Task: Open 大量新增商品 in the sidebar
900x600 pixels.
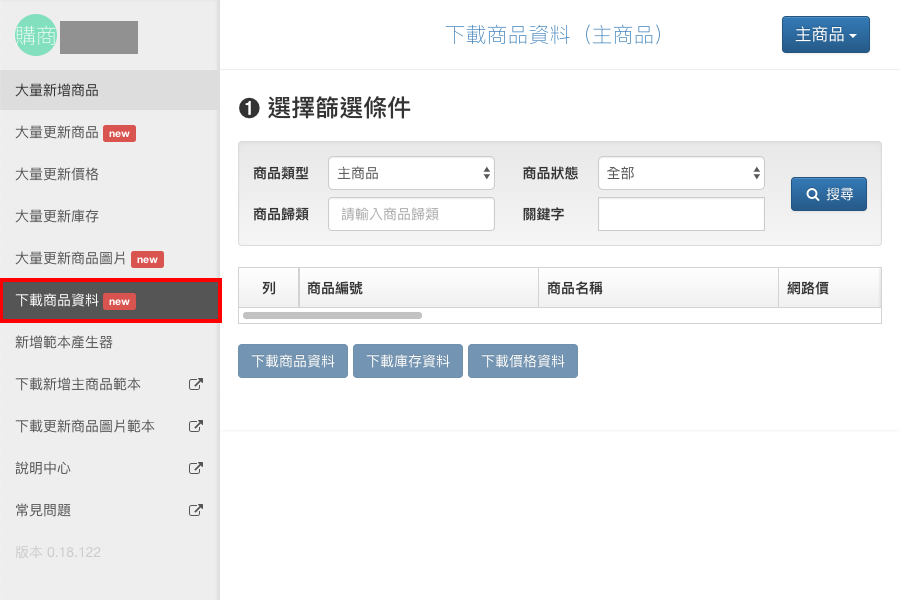Action: [57, 90]
